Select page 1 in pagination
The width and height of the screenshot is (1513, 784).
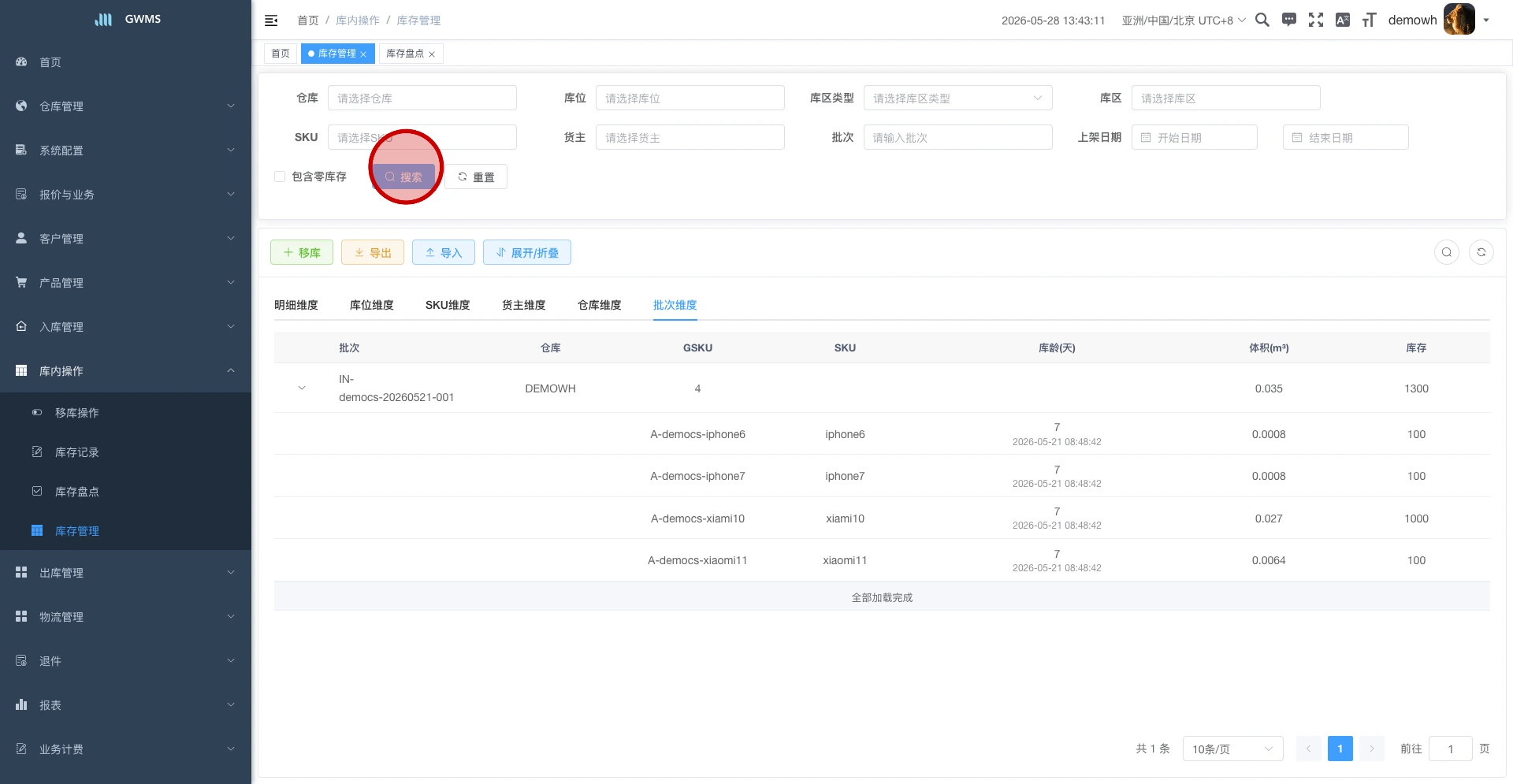pyautogui.click(x=1340, y=749)
